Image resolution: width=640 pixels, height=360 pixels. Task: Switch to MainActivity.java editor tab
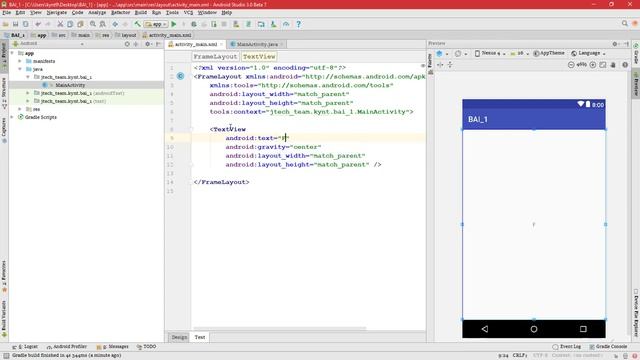point(257,44)
